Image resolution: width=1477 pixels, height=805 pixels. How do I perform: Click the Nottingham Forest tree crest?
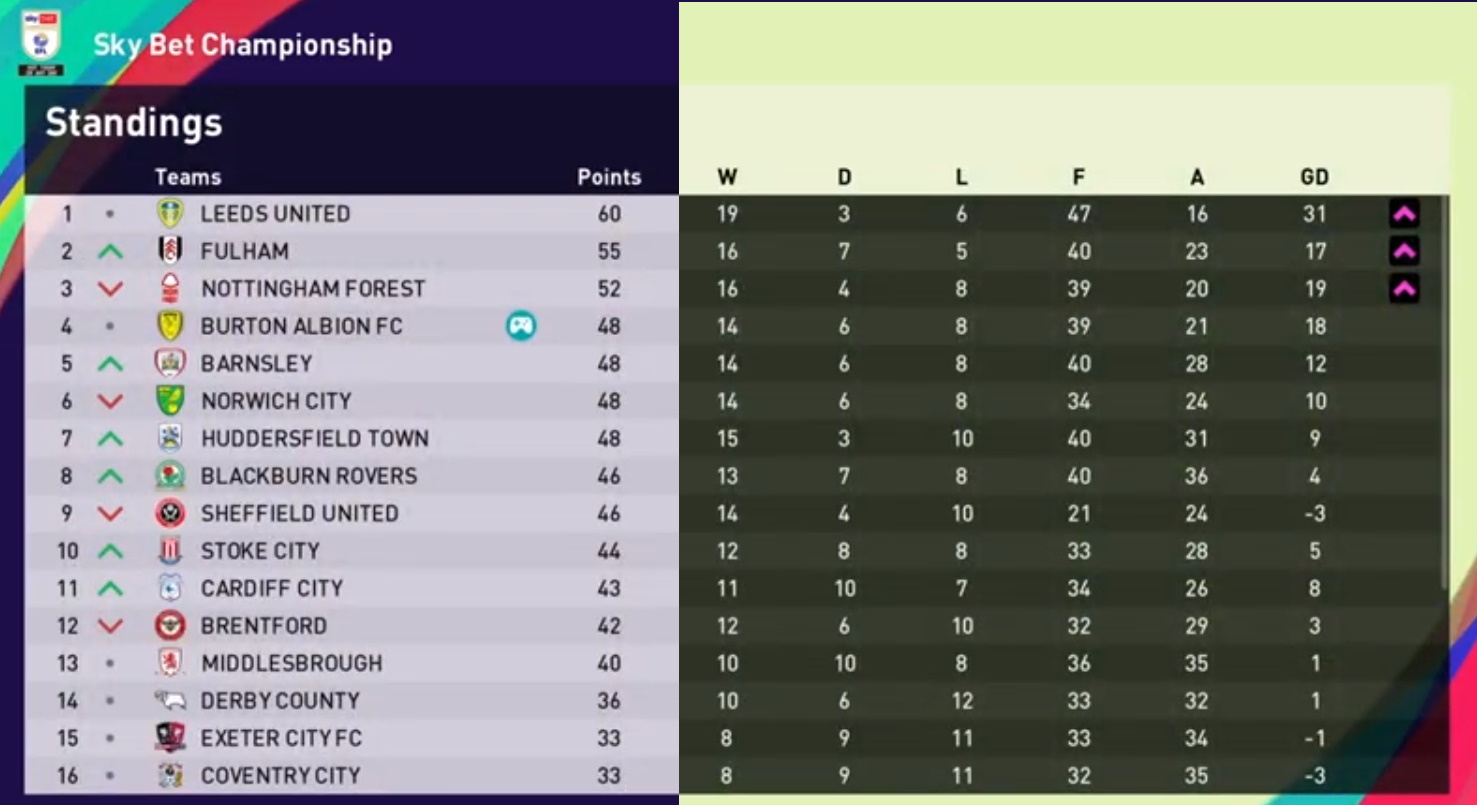[x=170, y=288]
